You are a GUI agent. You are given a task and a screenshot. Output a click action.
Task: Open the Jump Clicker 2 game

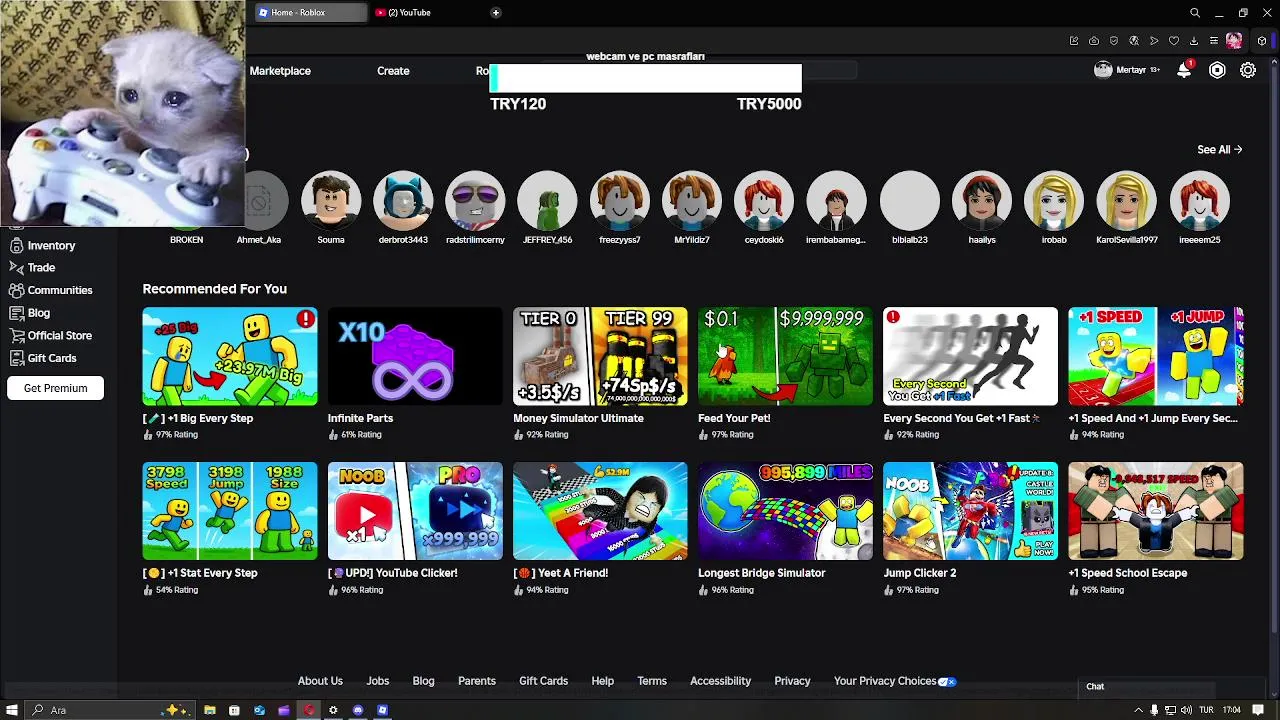(x=970, y=511)
